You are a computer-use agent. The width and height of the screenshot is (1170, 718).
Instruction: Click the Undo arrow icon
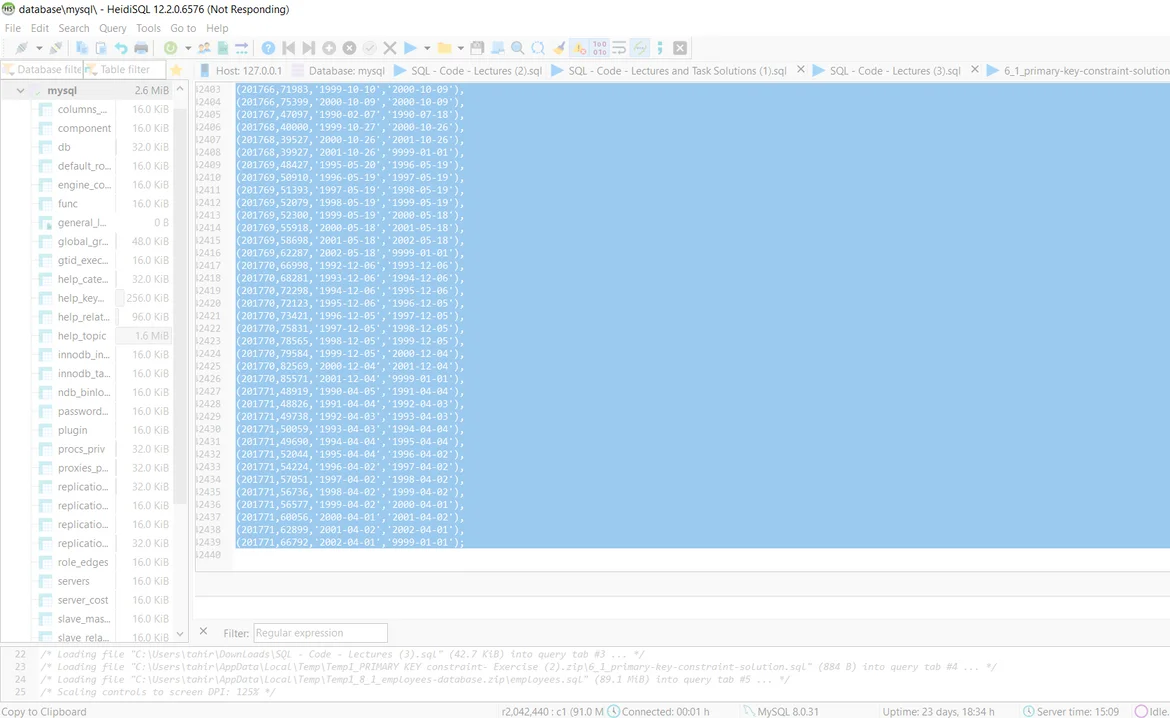pos(120,48)
